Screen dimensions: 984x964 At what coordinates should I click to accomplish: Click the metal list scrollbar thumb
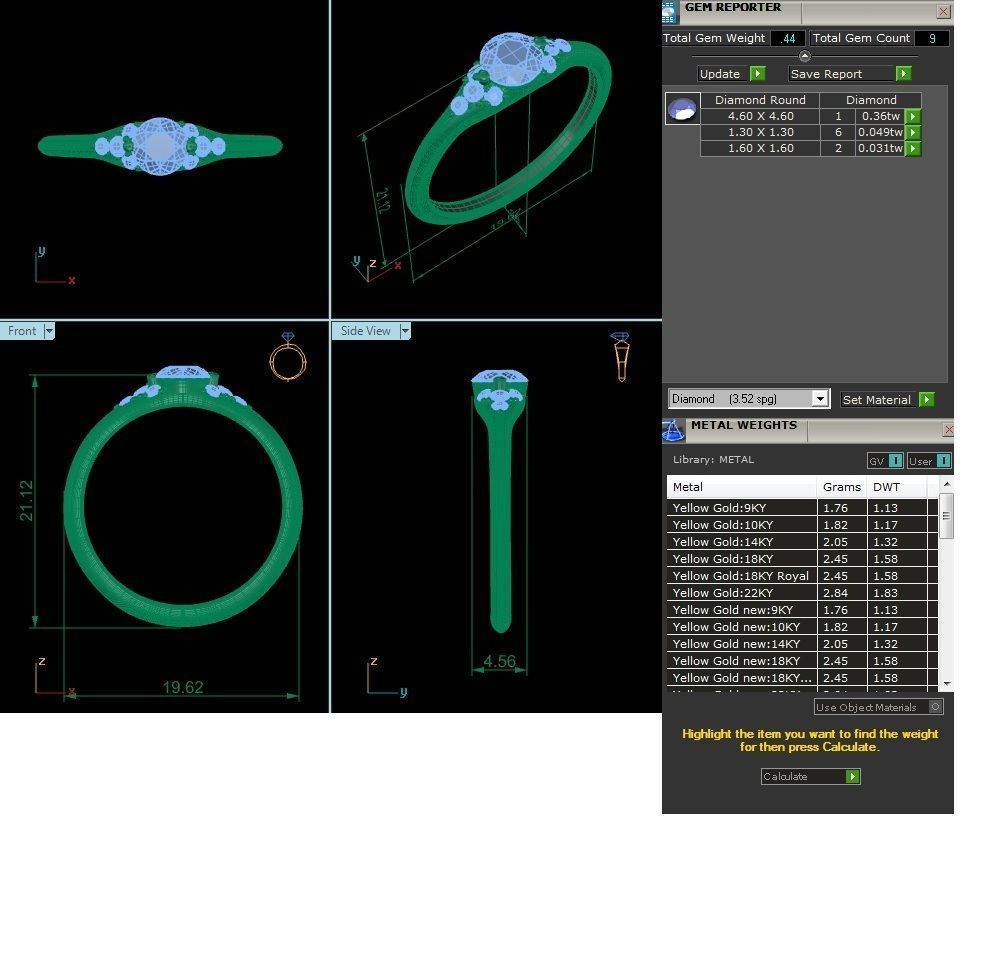946,515
